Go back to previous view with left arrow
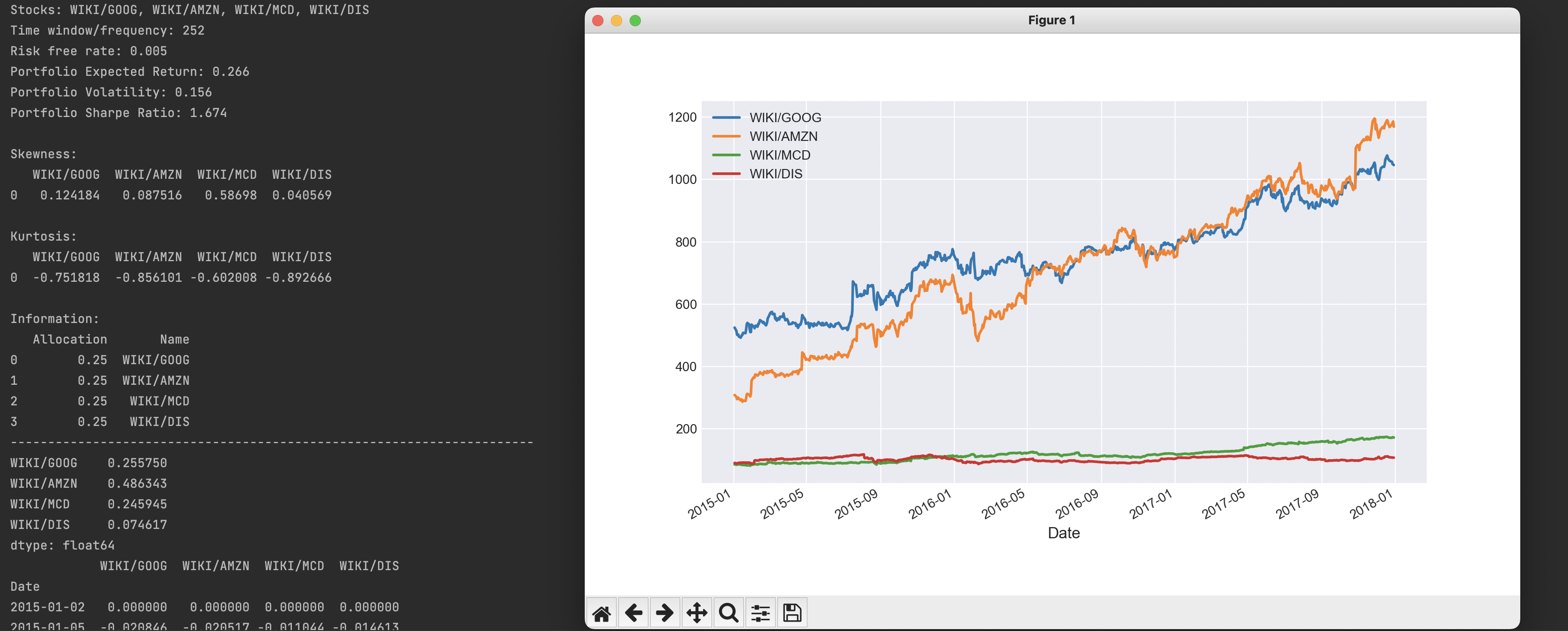The image size is (1568, 631). tap(633, 613)
